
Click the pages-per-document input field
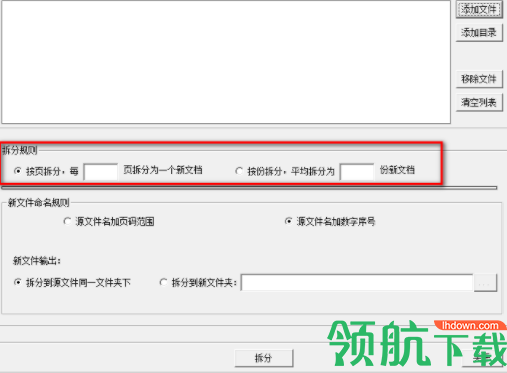101,172
